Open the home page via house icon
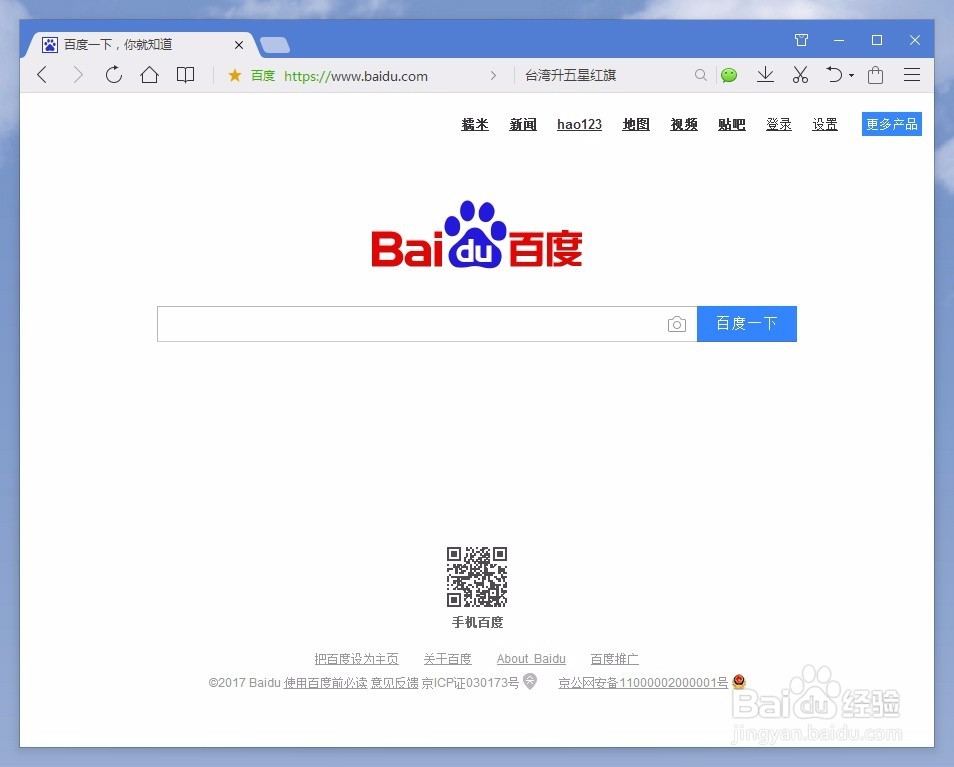Screen dimensions: 954x767 149,75
